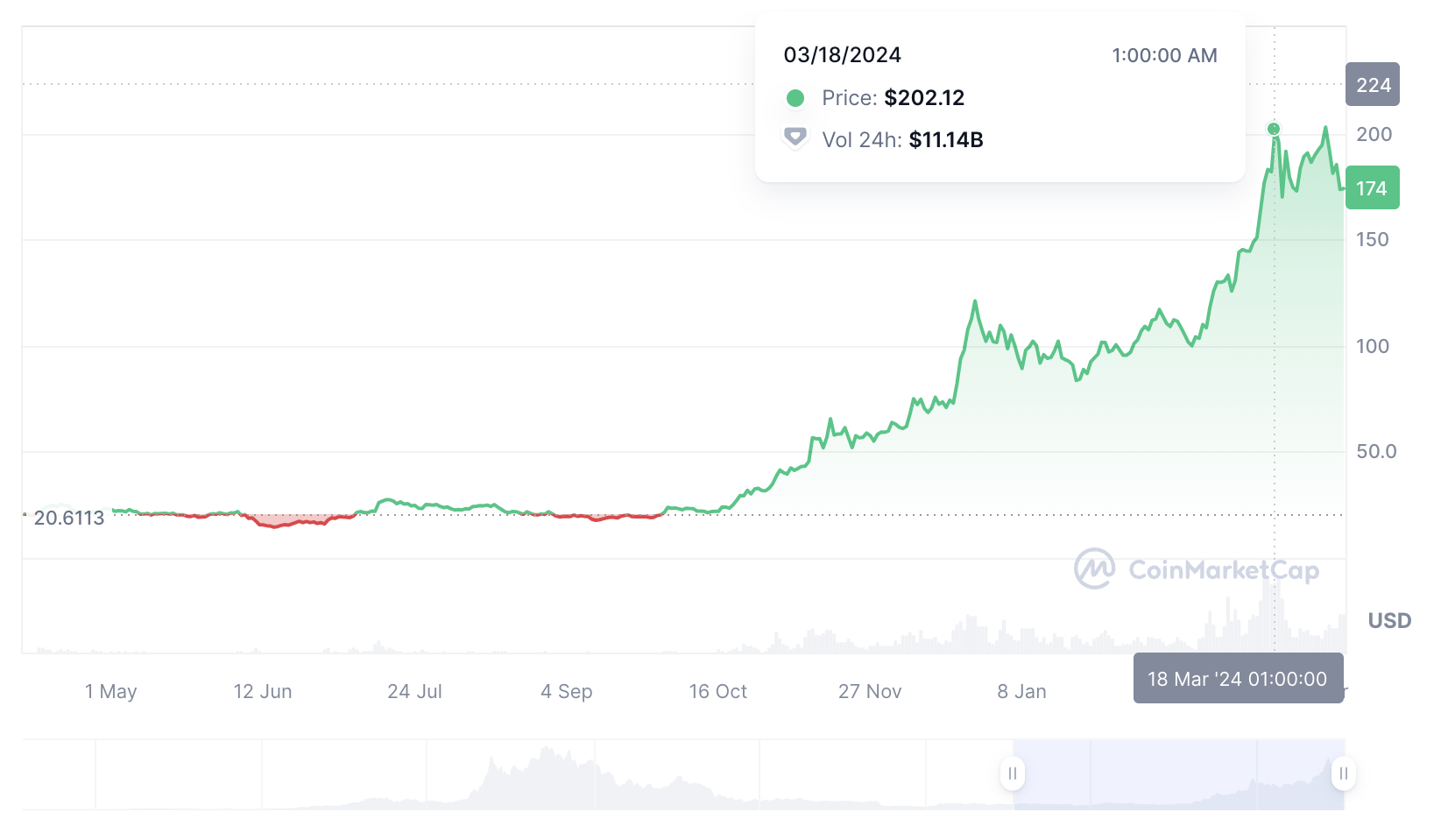This screenshot has height=840, width=1448.
Task: Click the green dot beside the Price label
Action: coord(795,98)
